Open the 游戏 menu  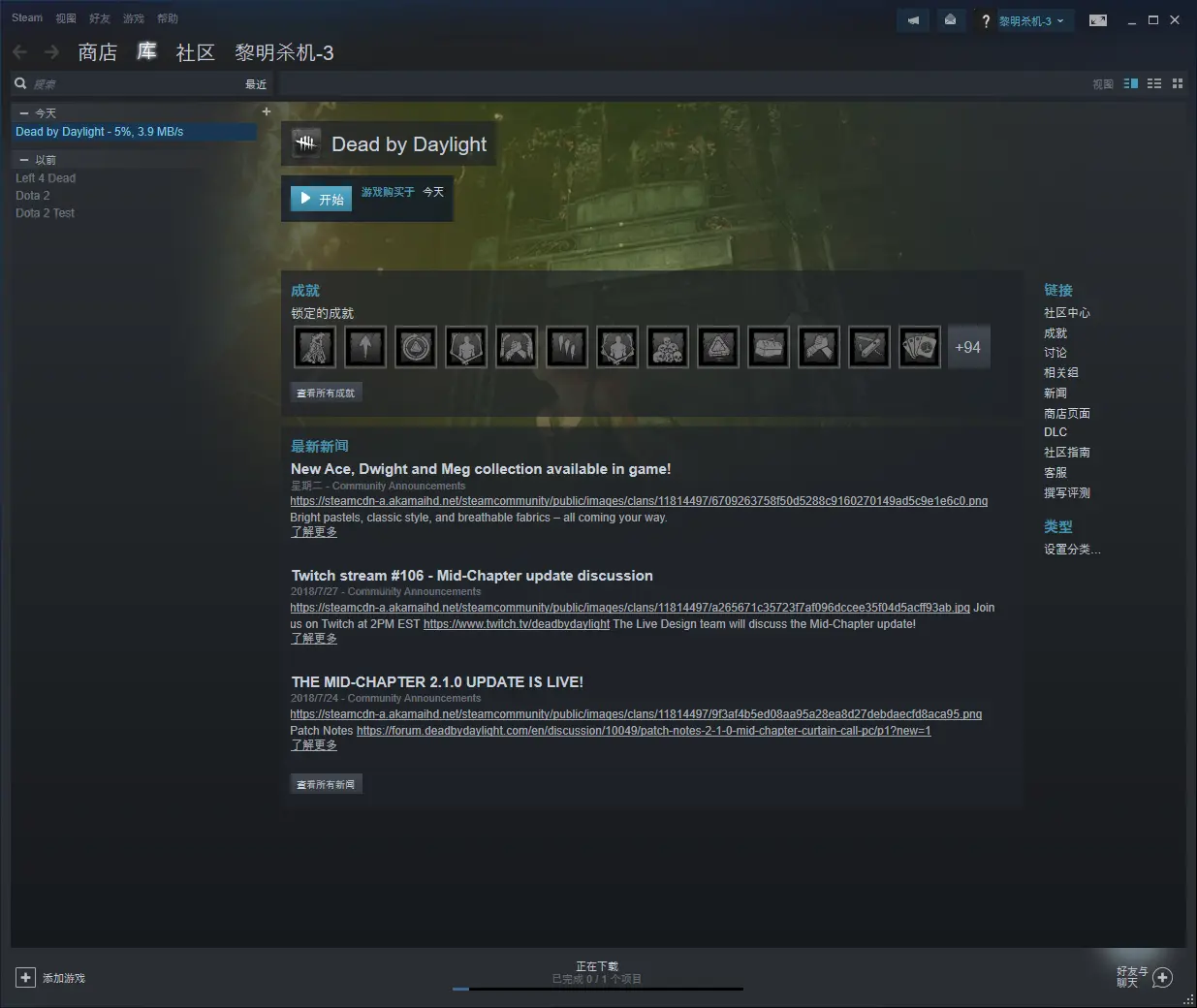[x=134, y=18]
